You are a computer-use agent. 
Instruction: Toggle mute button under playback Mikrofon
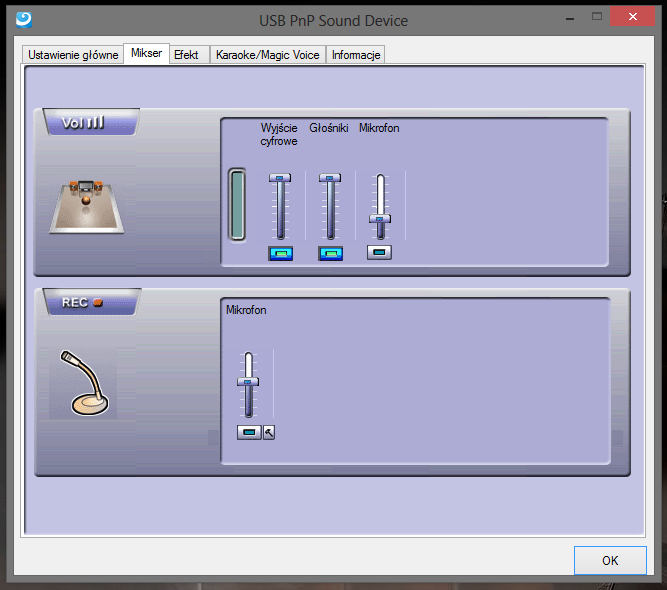[379, 252]
